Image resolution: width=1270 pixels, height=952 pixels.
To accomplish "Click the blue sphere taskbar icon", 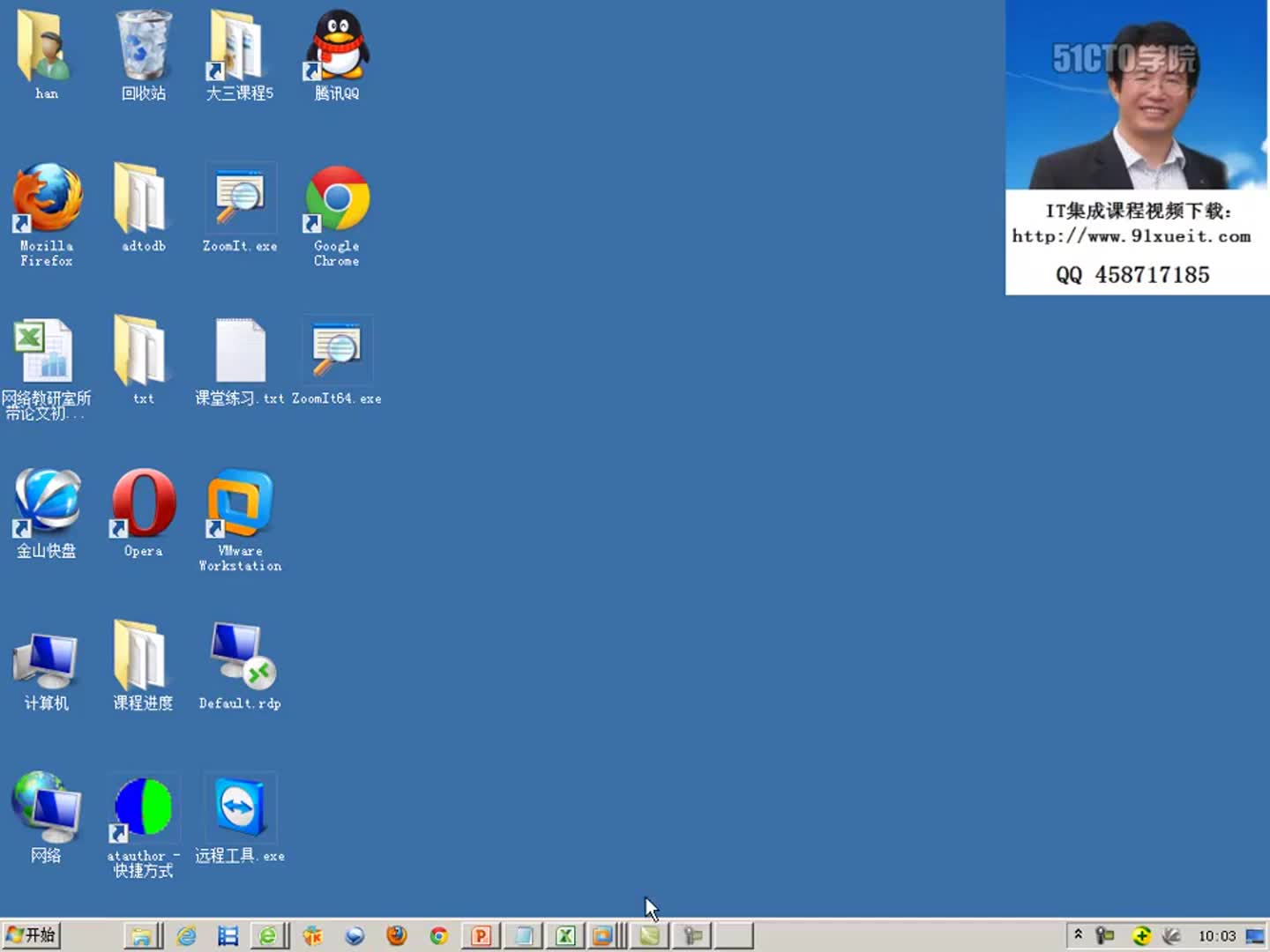I will pyautogui.click(x=355, y=935).
